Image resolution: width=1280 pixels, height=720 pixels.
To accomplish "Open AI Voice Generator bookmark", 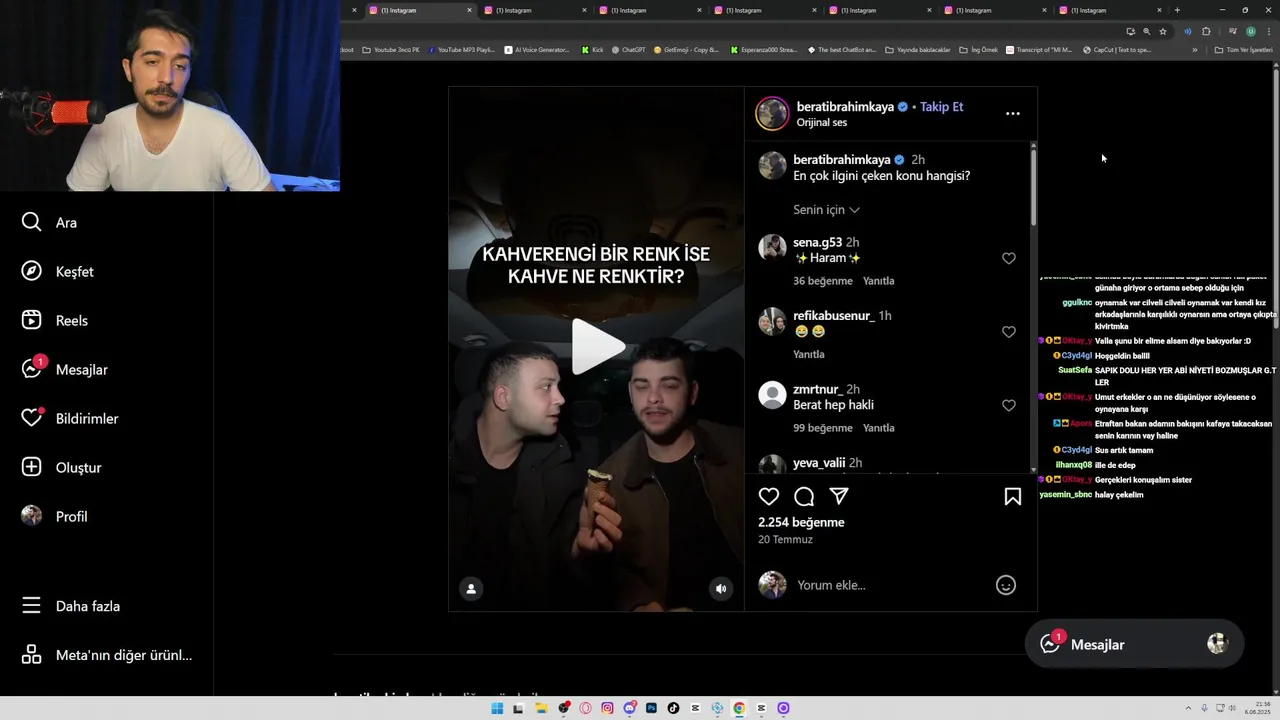I will point(537,50).
